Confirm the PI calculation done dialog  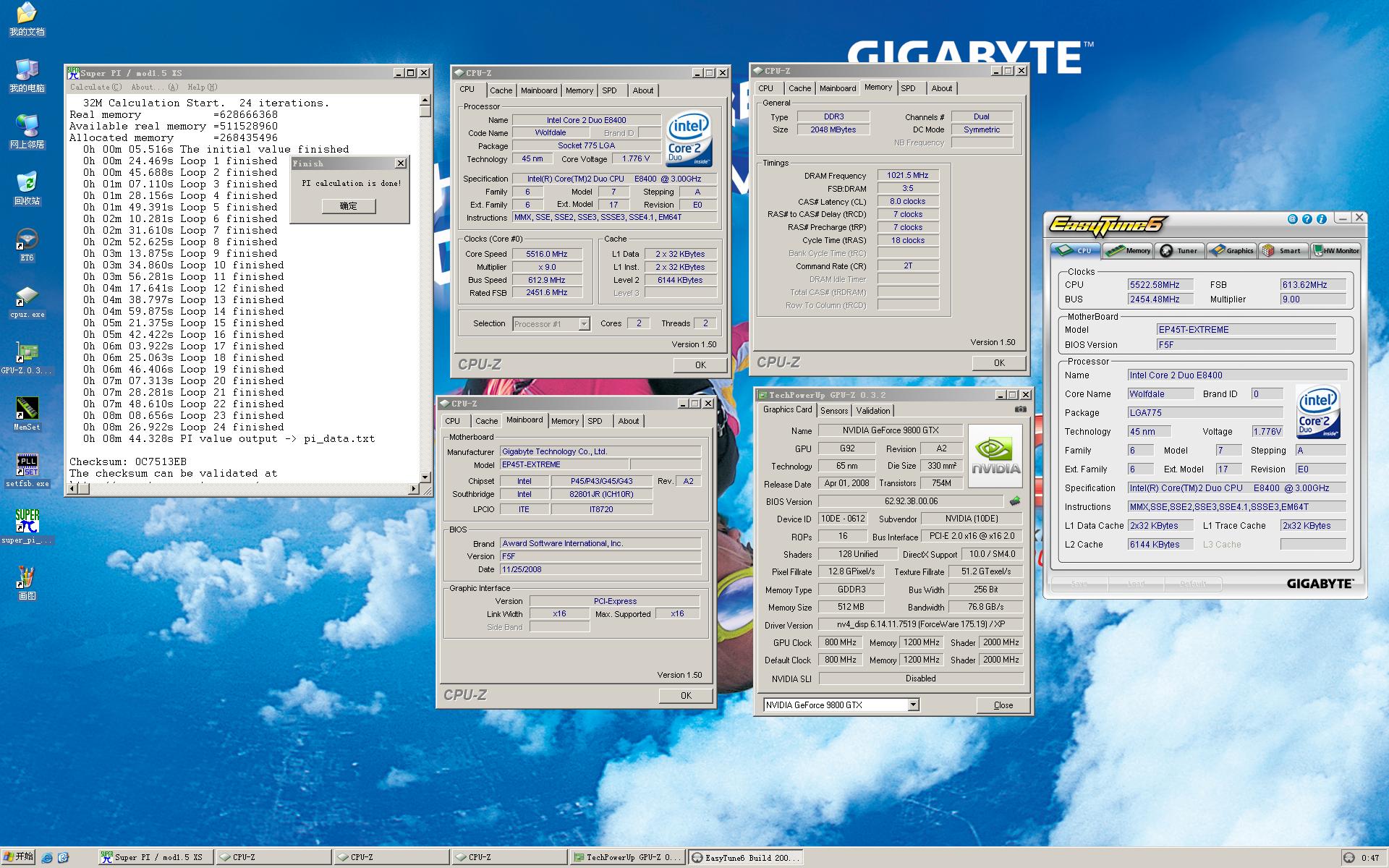coord(348,206)
